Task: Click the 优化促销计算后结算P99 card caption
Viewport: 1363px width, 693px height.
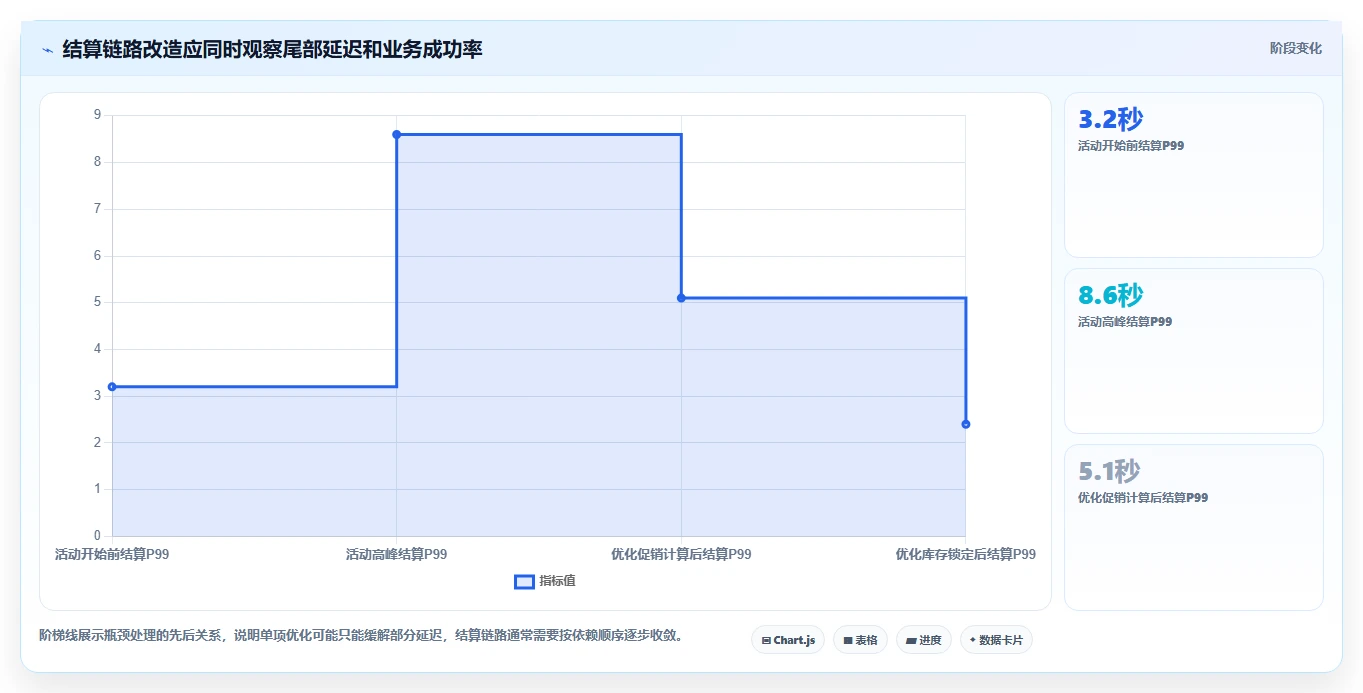Action: (x=1143, y=498)
